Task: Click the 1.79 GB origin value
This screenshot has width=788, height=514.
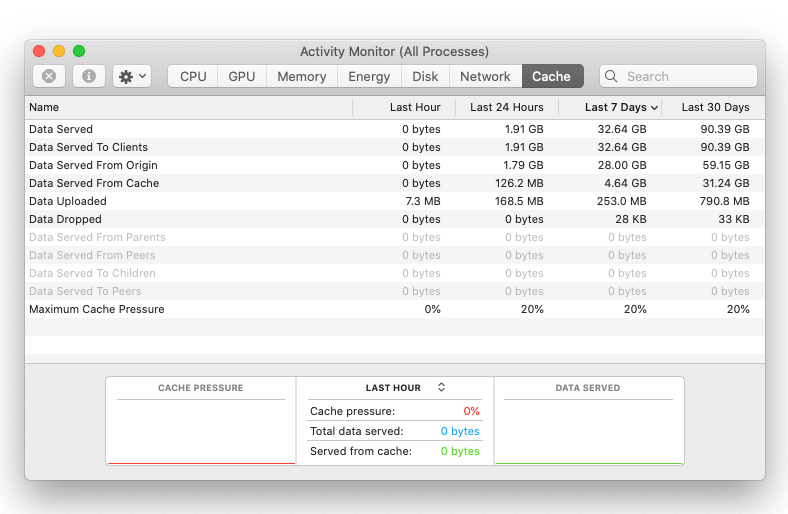Action: click(x=523, y=165)
